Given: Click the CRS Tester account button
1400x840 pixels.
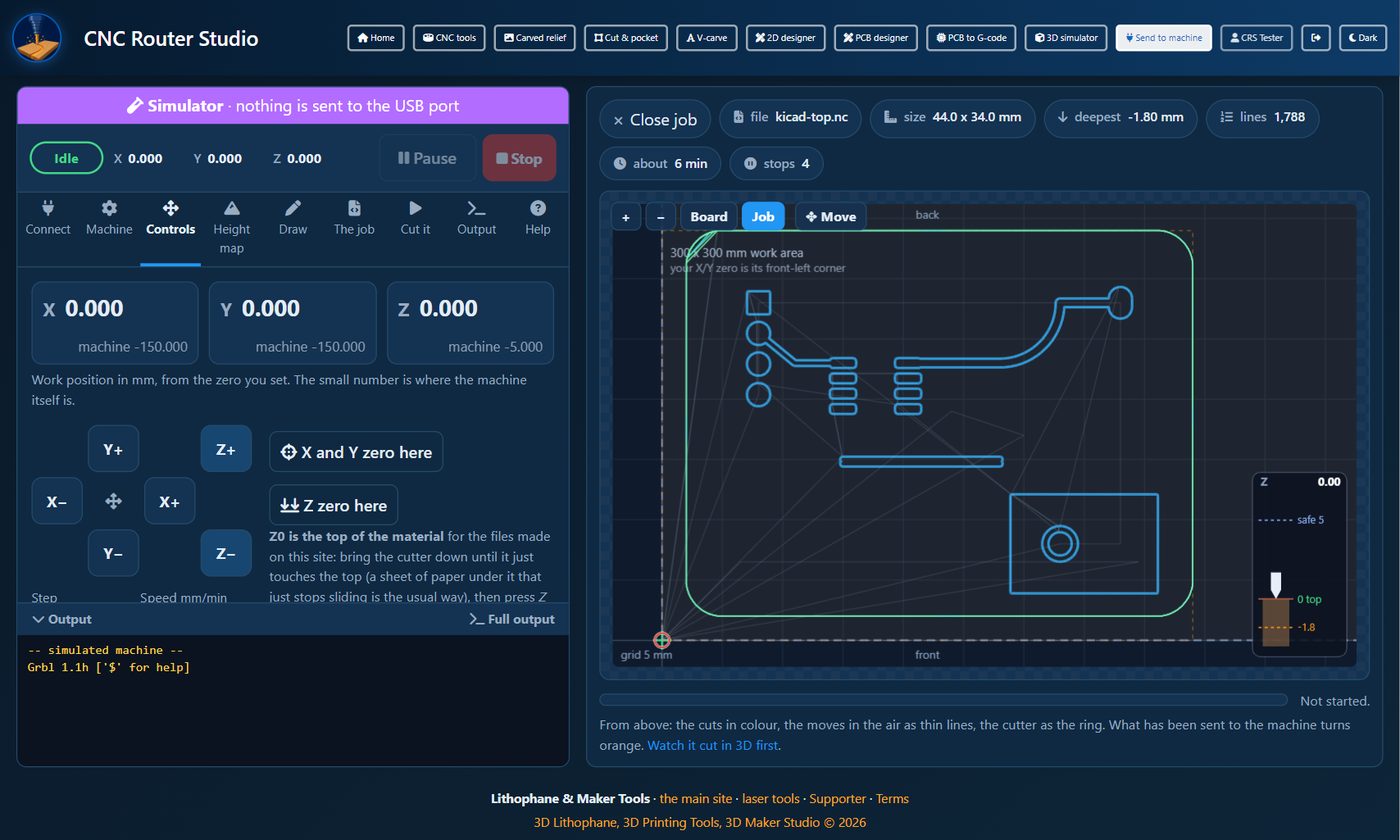Looking at the screenshot, I should tap(1257, 38).
